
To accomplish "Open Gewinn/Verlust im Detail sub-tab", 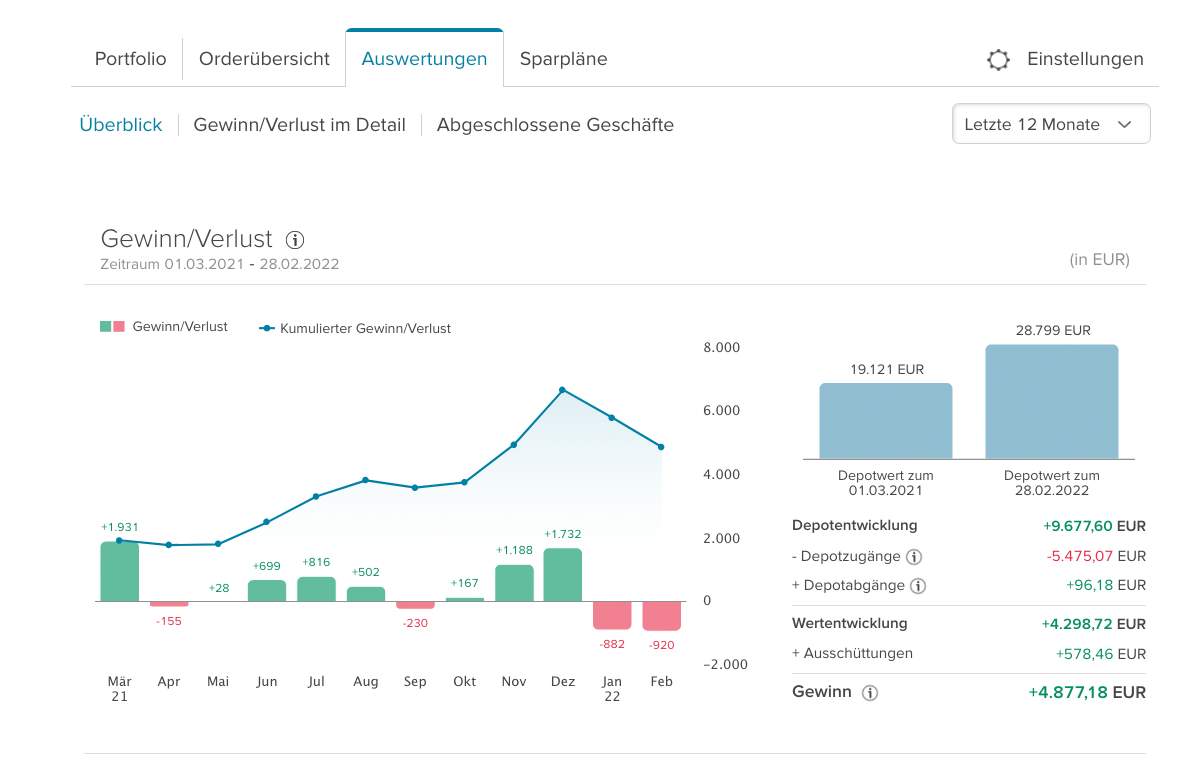I will tap(300, 125).
